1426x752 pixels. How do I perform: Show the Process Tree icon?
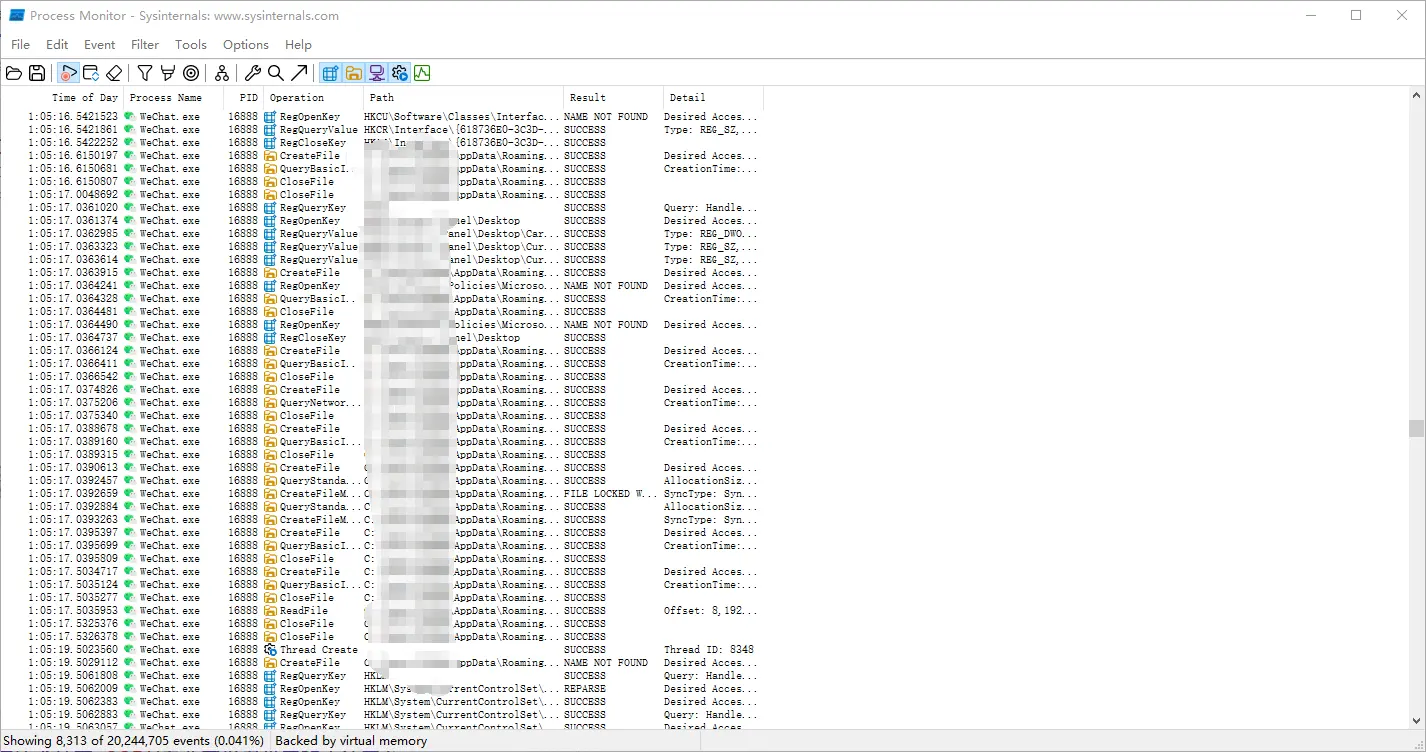tap(222, 73)
